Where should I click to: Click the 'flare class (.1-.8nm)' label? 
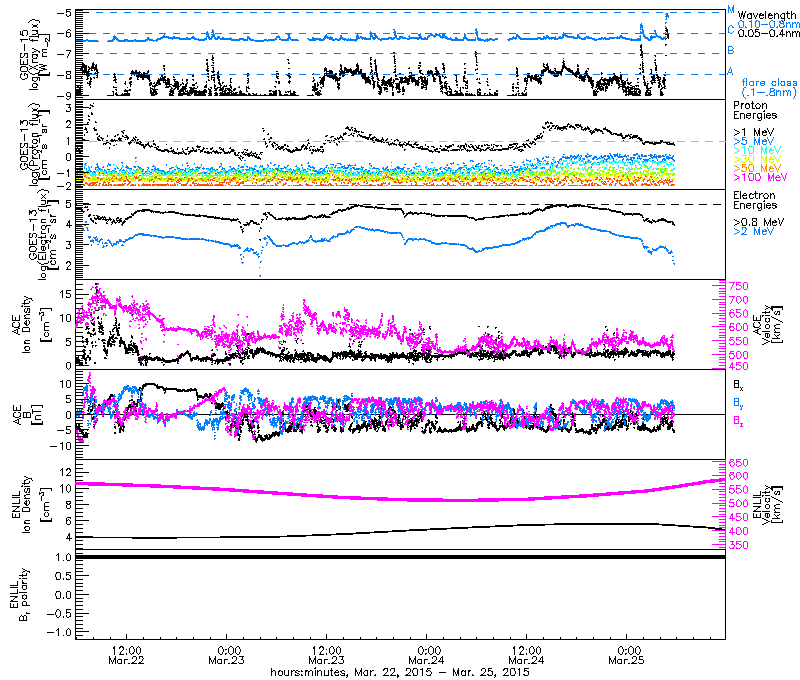click(x=769, y=87)
